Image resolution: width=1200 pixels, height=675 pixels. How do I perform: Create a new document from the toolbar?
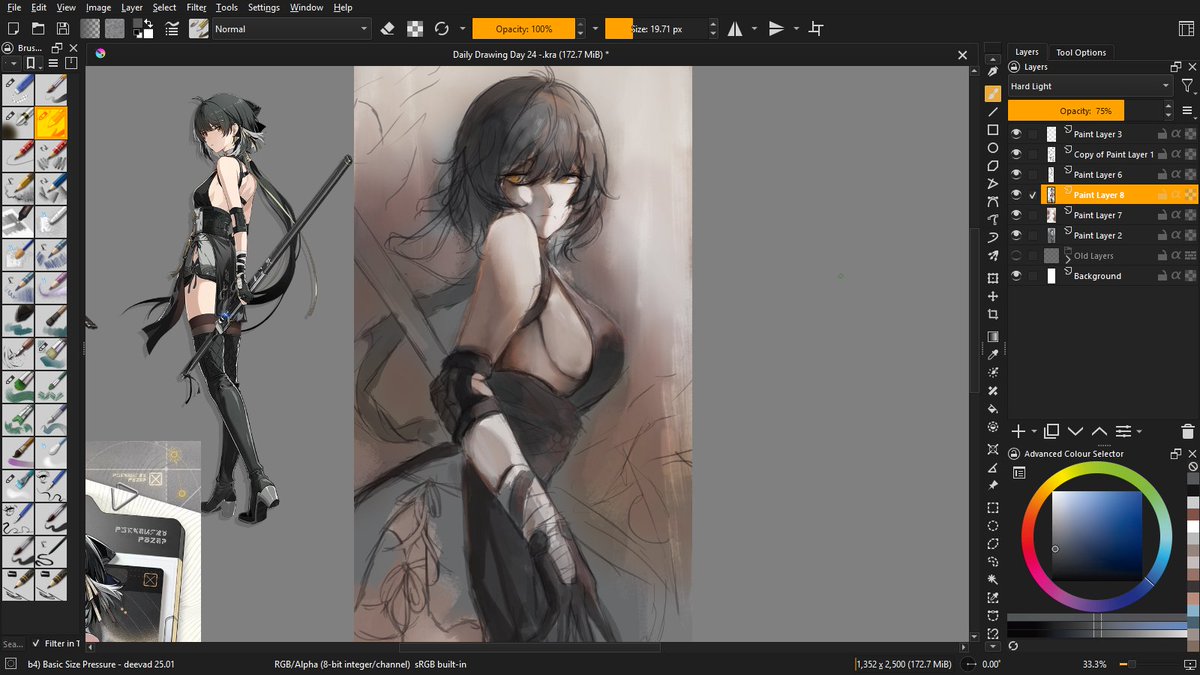pos(14,29)
